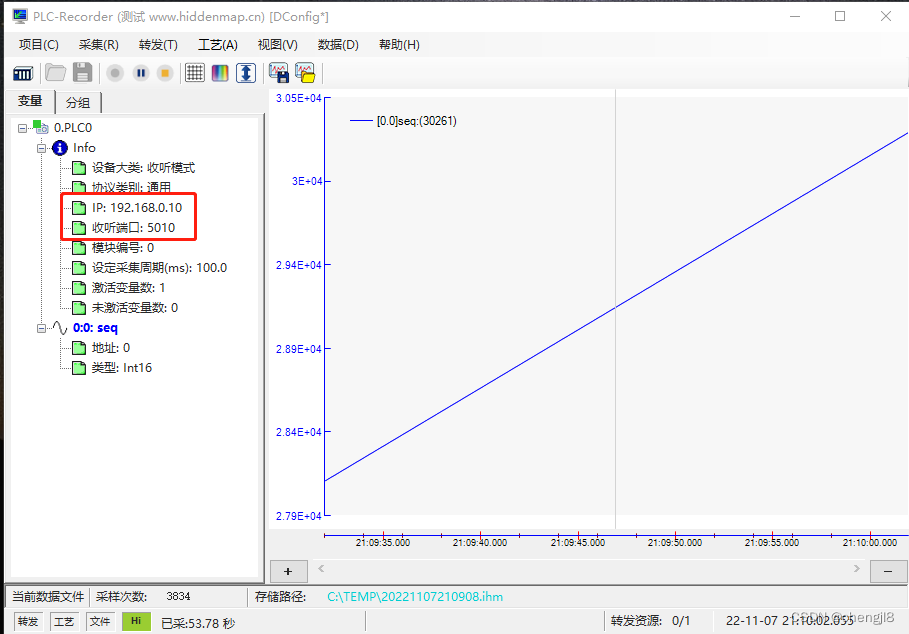Collapse the 0:0: seq variable node

tap(41, 328)
